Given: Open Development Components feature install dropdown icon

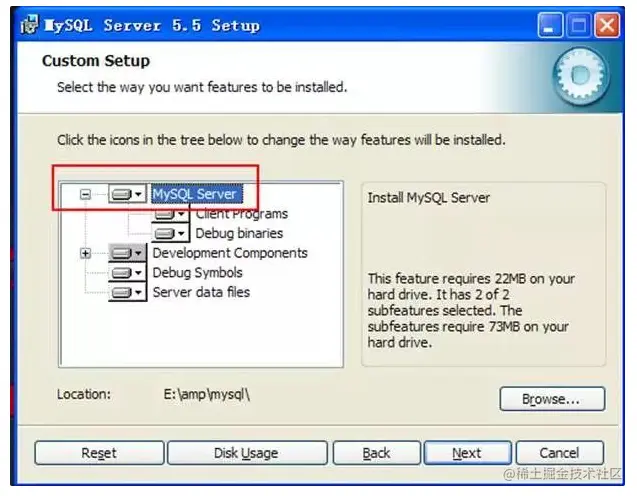Looking at the screenshot, I should pos(127,253).
